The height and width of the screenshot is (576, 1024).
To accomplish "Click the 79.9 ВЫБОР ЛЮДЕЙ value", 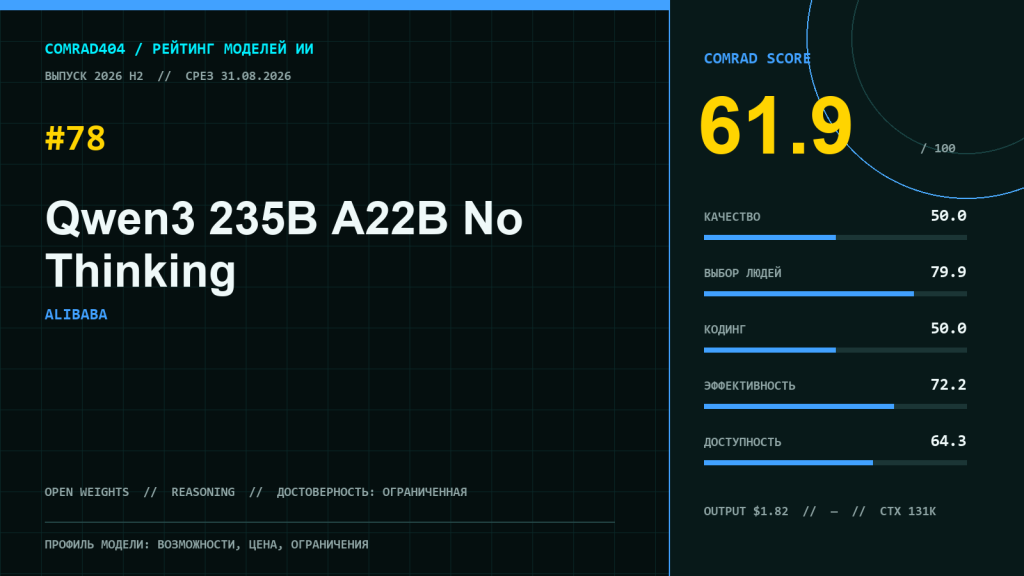I will click(x=948, y=272).
